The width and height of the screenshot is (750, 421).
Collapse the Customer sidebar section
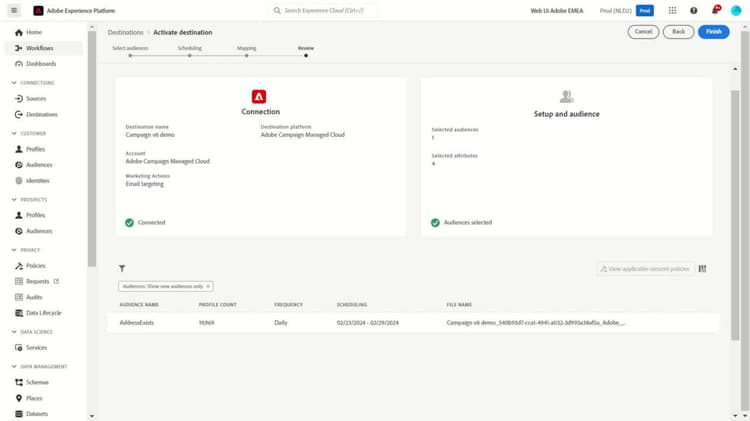pyautogui.click(x=14, y=133)
